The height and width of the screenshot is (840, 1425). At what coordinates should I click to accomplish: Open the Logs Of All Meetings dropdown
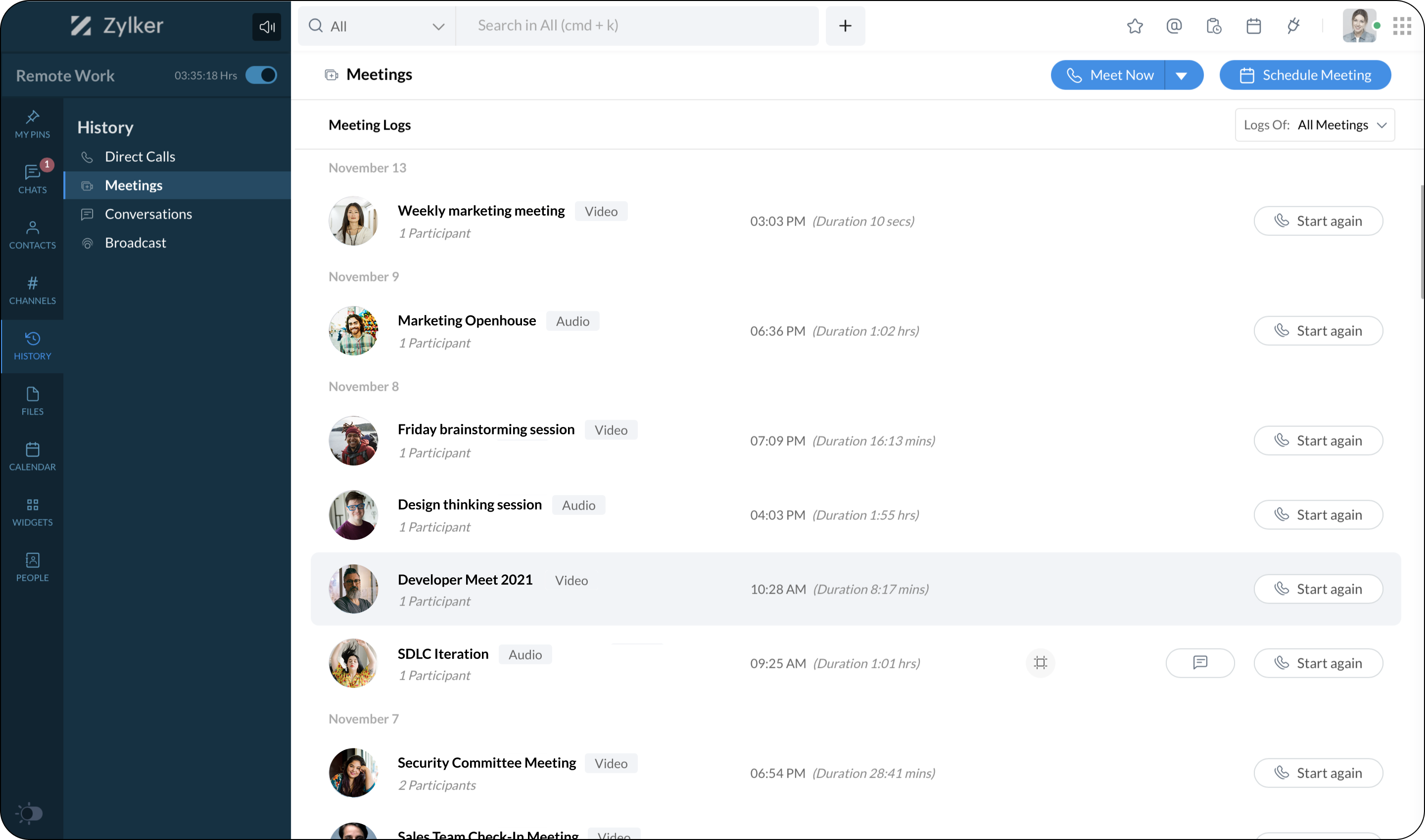point(1315,125)
